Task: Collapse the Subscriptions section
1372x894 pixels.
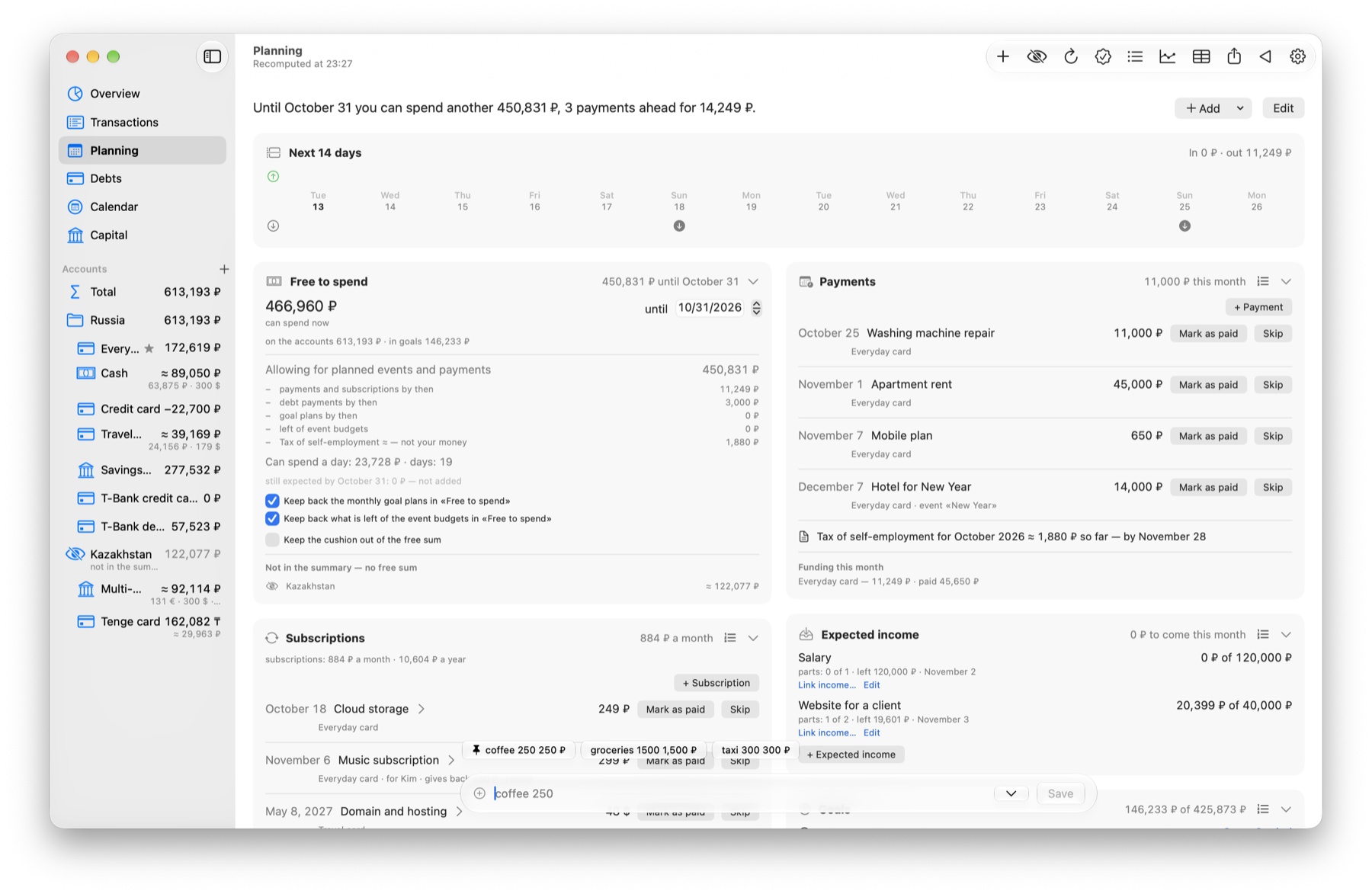Action: 753,638
